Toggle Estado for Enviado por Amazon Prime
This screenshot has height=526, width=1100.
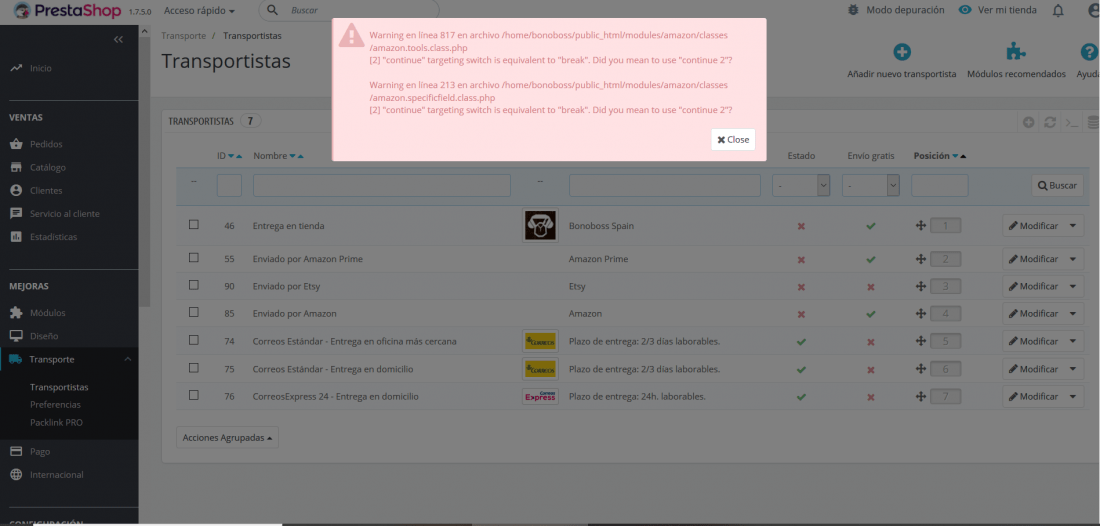point(801,259)
